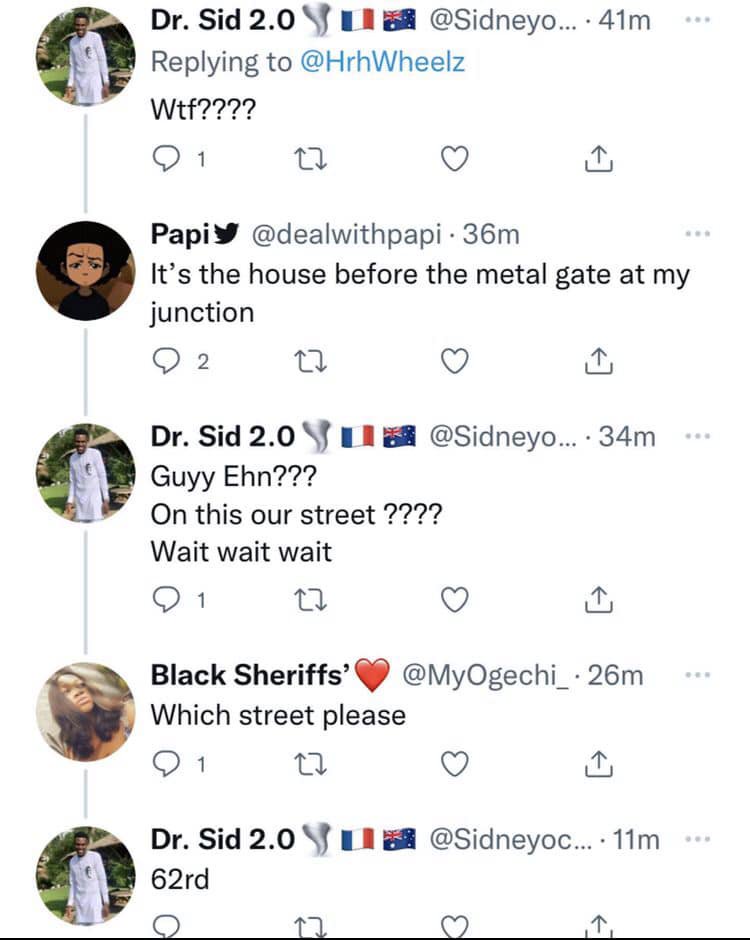Like the "Wait wait wait" tweet
Image resolution: width=750 pixels, height=940 pixels.
pos(455,600)
